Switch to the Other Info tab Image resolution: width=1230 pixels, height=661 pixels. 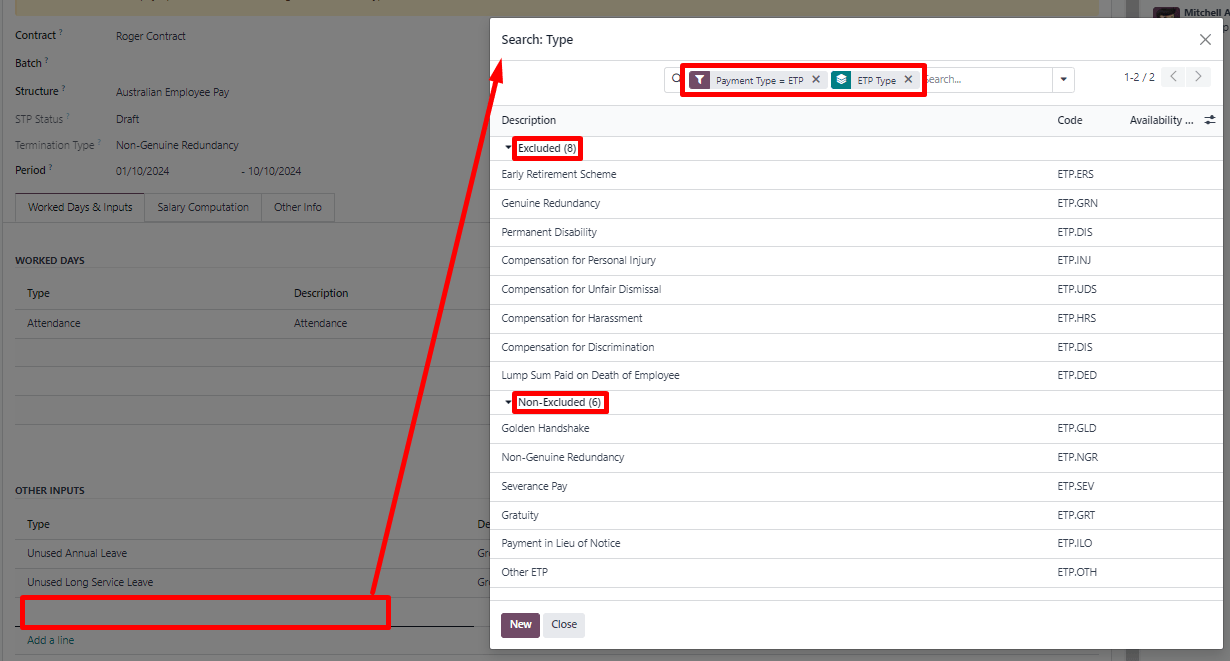point(298,208)
